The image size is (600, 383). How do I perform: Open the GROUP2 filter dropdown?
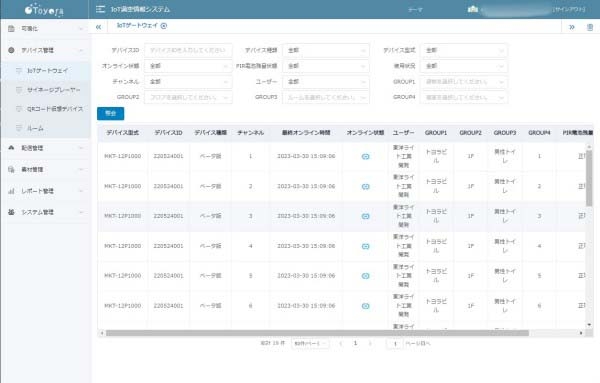(188, 97)
